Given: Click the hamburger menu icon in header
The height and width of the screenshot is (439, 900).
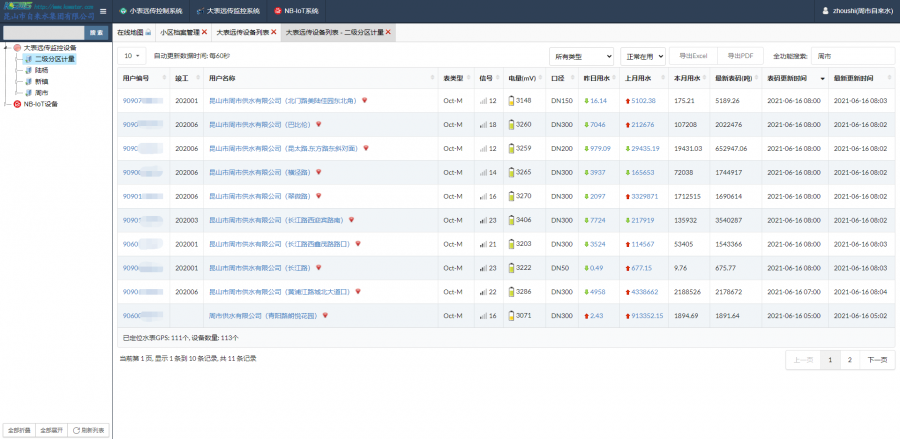Looking at the screenshot, I should click(x=104, y=10).
